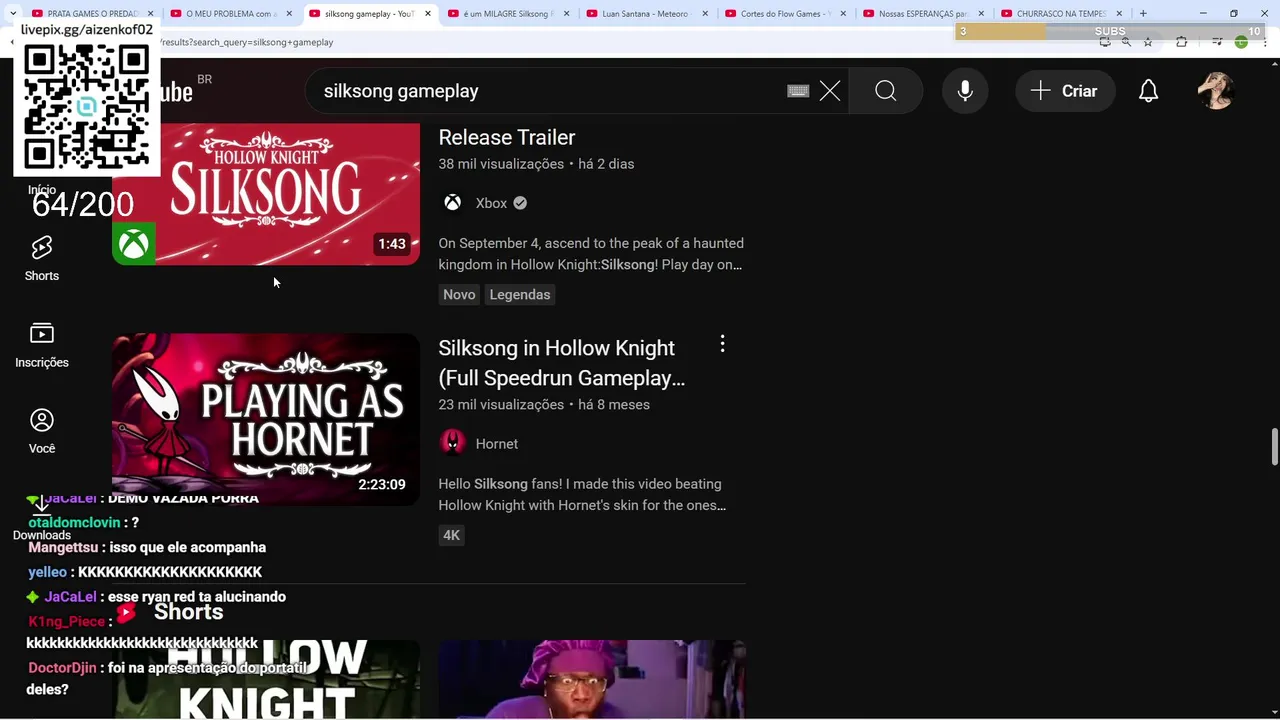
Task: Click the Release Trailer description snippet
Action: 591,254
